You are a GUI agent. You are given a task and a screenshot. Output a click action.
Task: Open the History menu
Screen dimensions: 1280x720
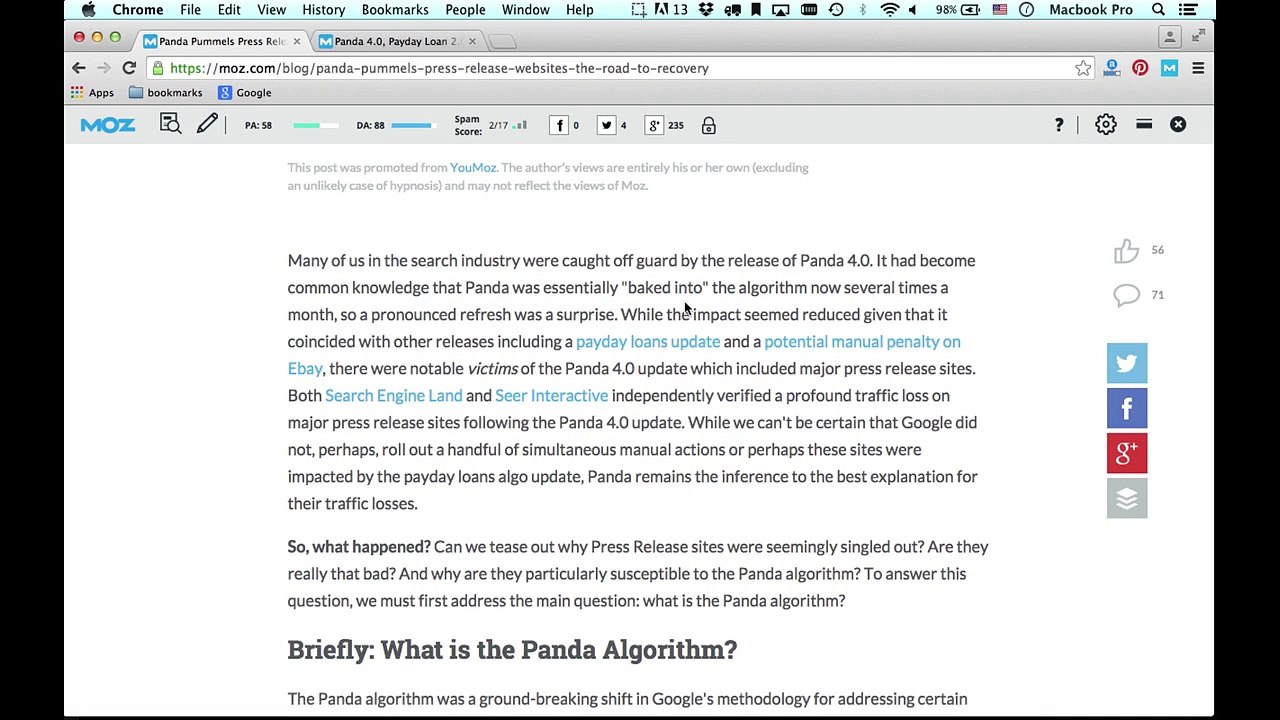tap(323, 9)
